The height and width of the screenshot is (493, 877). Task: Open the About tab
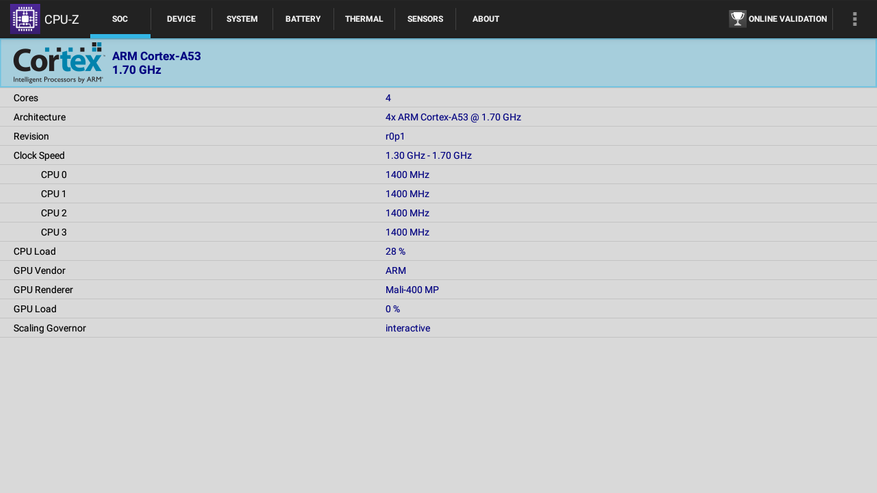tap(486, 19)
